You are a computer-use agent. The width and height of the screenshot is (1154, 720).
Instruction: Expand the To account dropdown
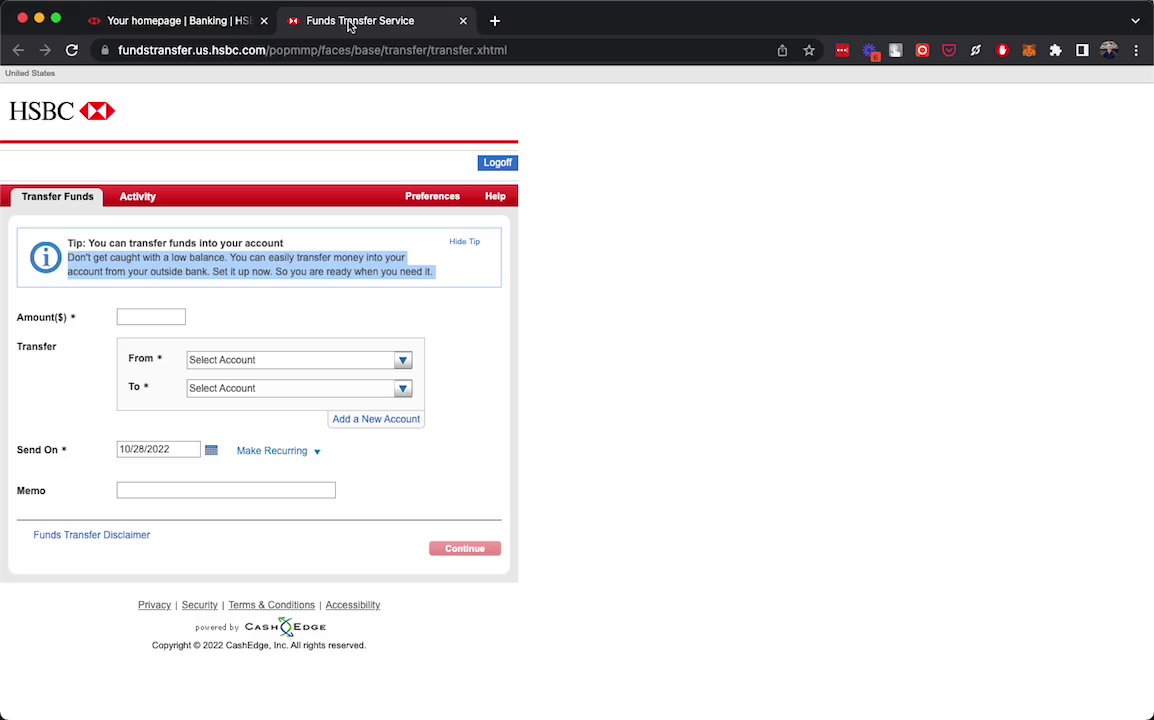click(403, 388)
